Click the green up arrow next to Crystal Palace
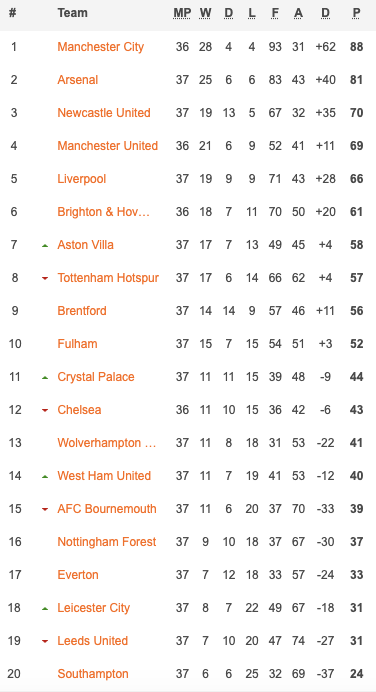 click(x=45, y=377)
